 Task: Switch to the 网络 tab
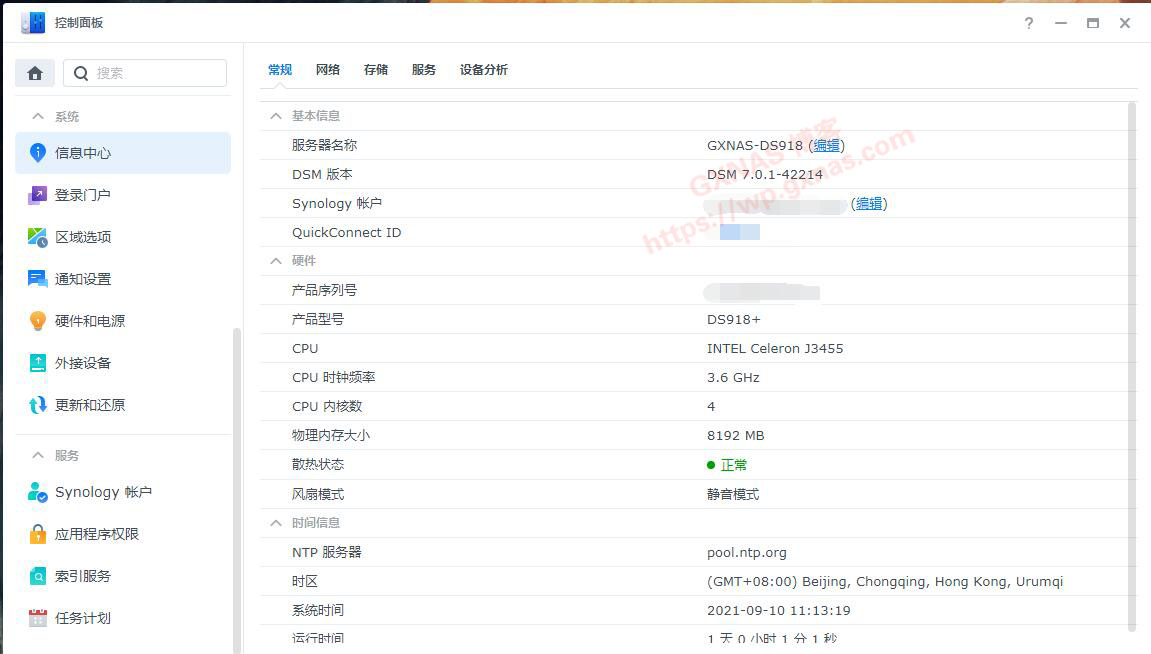[328, 70]
